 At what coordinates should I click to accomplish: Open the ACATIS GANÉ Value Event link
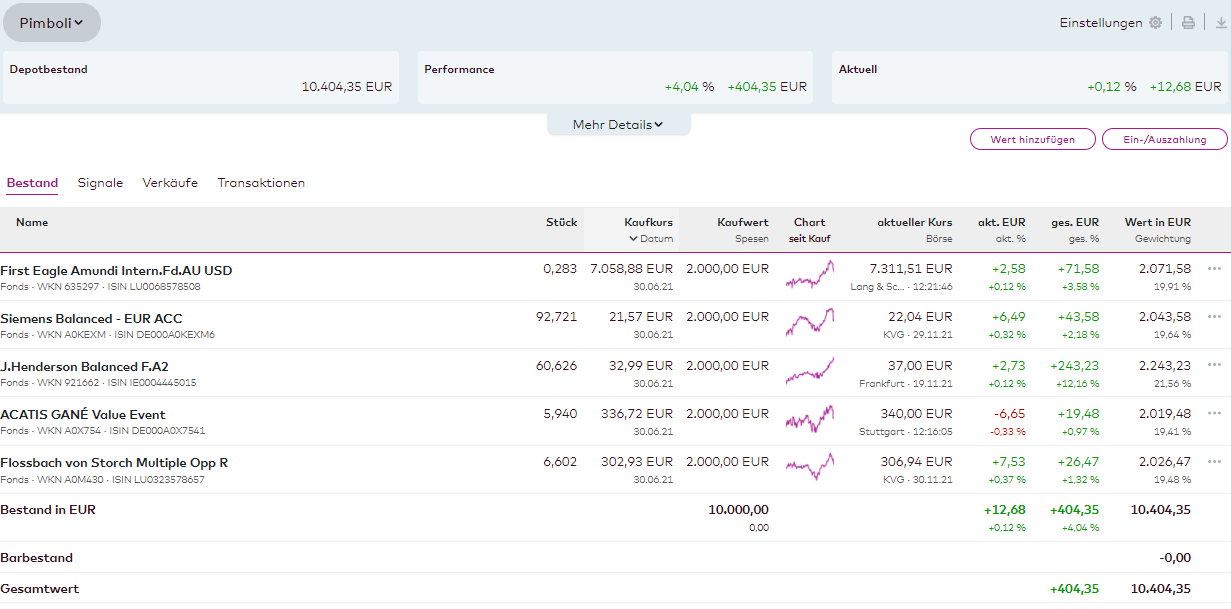(83, 415)
